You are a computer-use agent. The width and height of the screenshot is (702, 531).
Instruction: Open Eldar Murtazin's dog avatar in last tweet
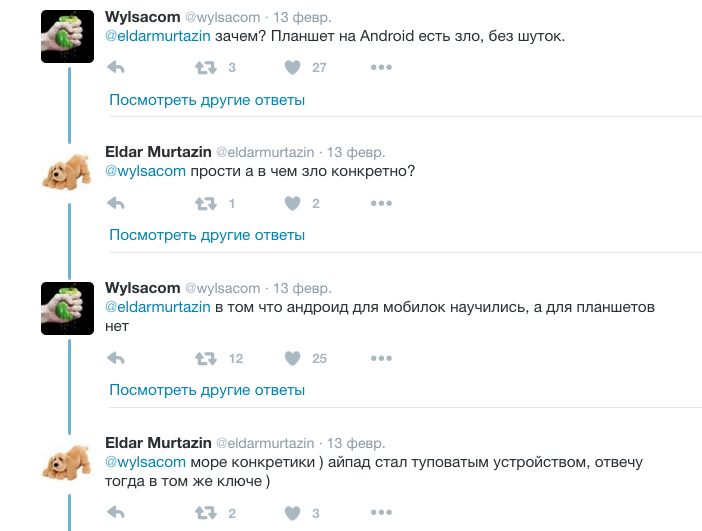coord(67,463)
